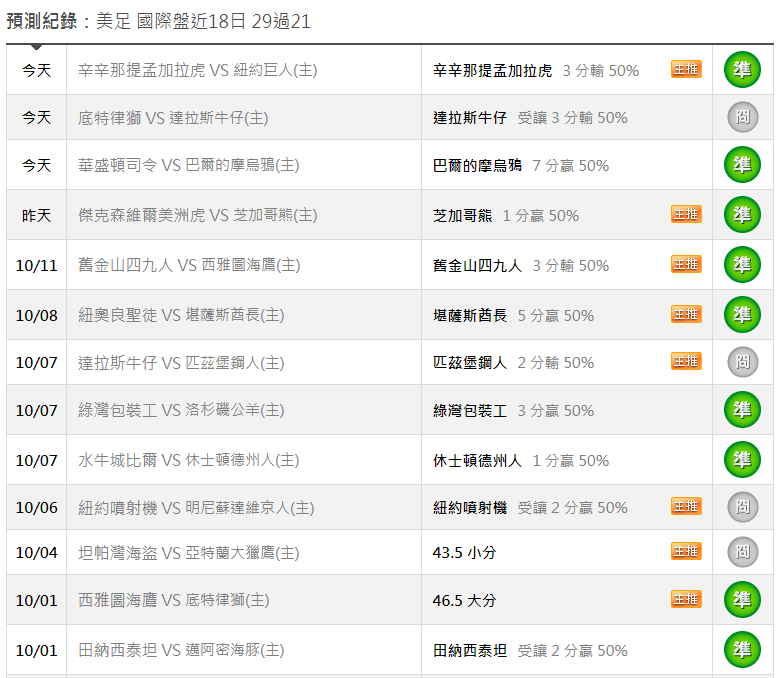Screen dimensions: 776x678
Task: Select prediction text 綠灣包裝工 3 分贏 50%
Action: pyautogui.click(x=513, y=410)
